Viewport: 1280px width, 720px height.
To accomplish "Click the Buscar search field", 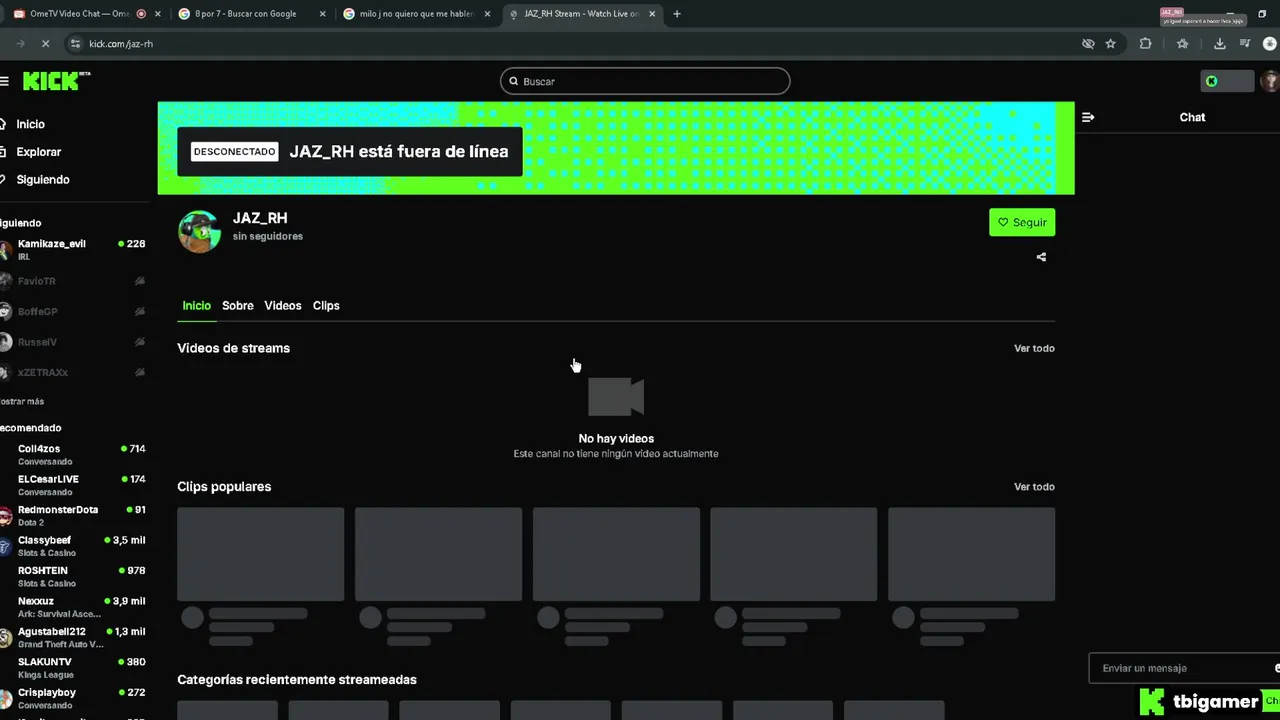I will click(645, 81).
